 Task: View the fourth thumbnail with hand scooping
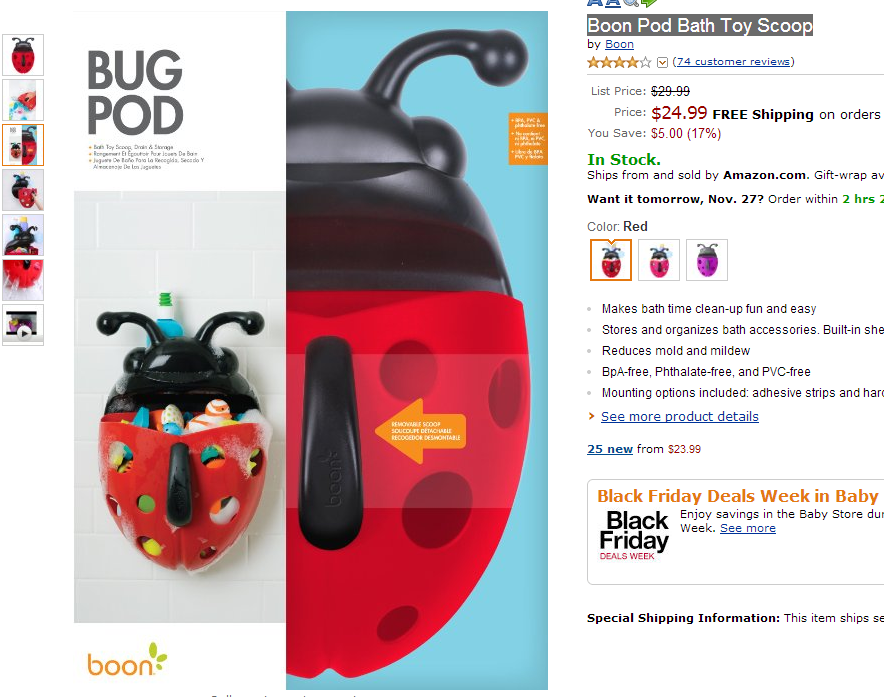[23, 191]
